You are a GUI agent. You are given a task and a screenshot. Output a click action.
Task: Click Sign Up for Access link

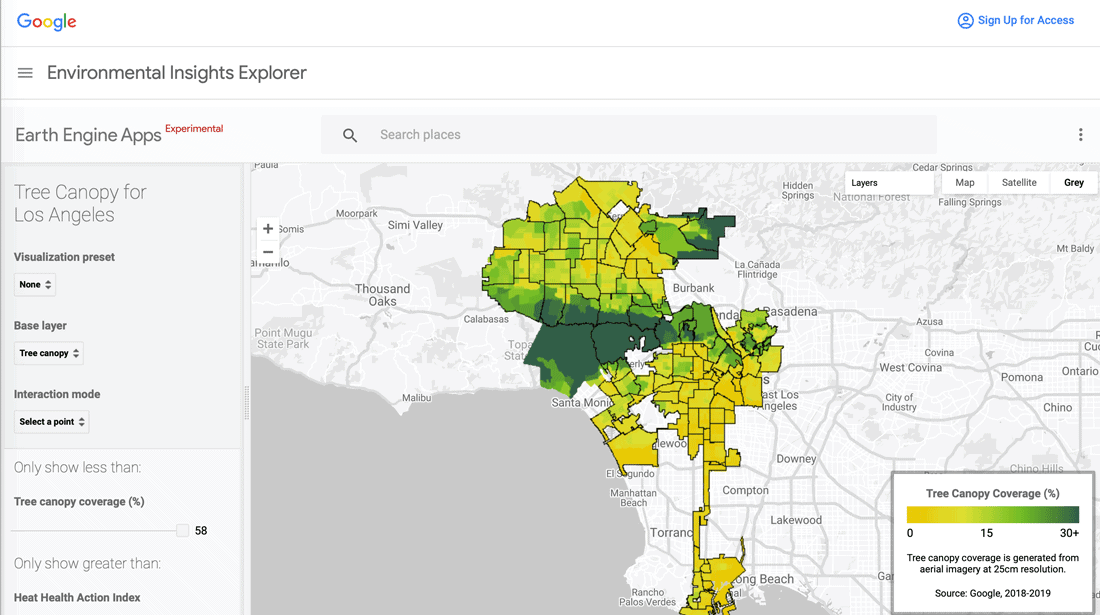click(1026, 20)
